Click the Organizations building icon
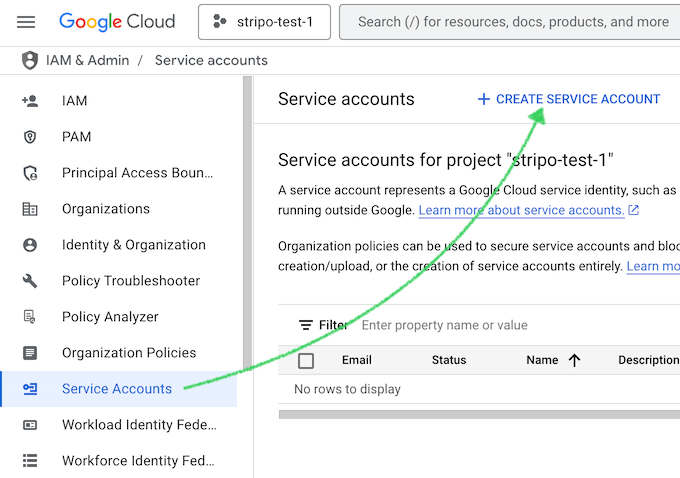Screen dimensions: 680x478 pos(30,209)
